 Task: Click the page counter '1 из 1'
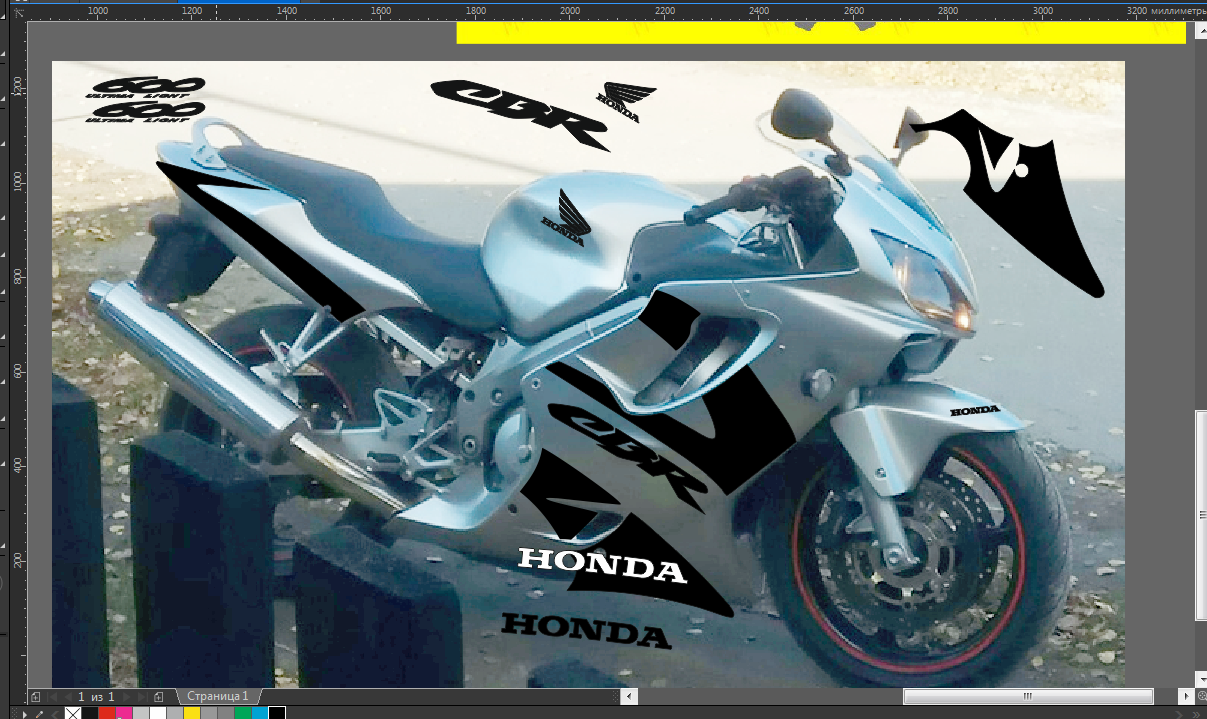pyautogui.click(x=96, y=696)
